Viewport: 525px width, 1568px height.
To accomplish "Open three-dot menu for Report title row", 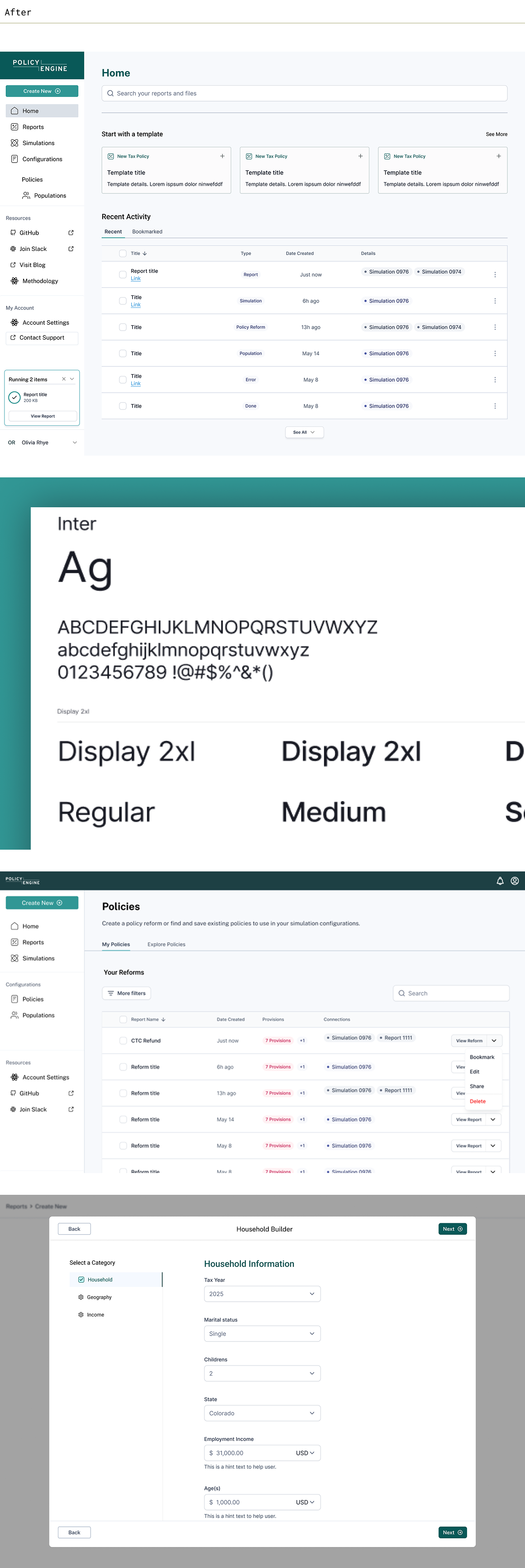I will click(x=495, y=274).
